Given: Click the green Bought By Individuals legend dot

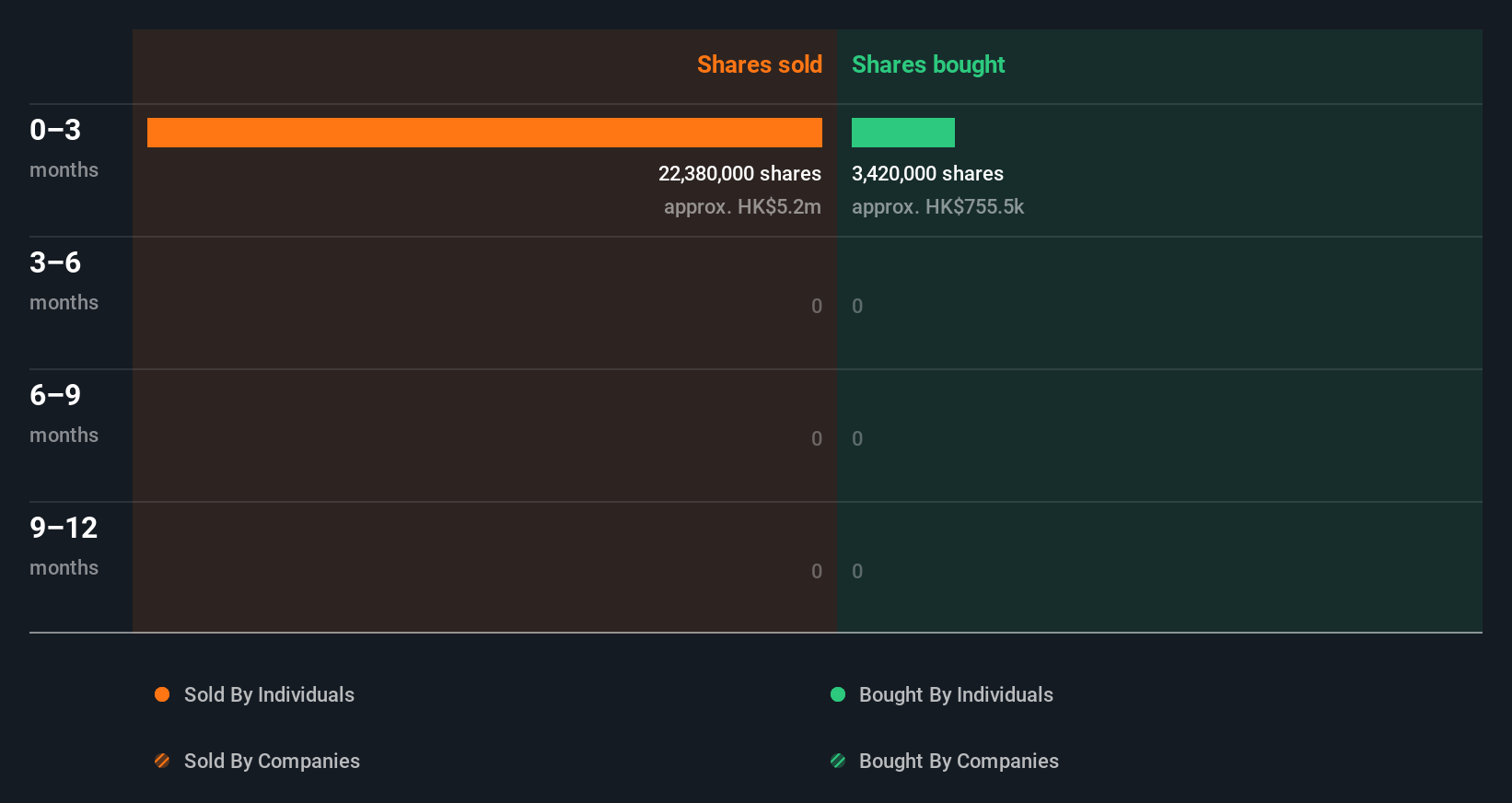Looking at the screenshot, I should pyautogui.click(x=838, y=694).
